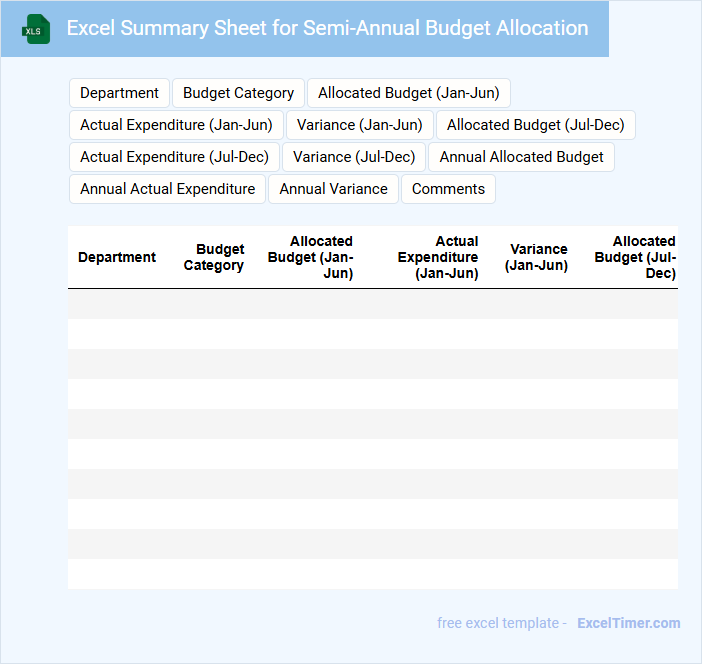This screenshot has width=702, height=664.
Task: Click the first empty row of the table
Action: (x=372, y=304)
